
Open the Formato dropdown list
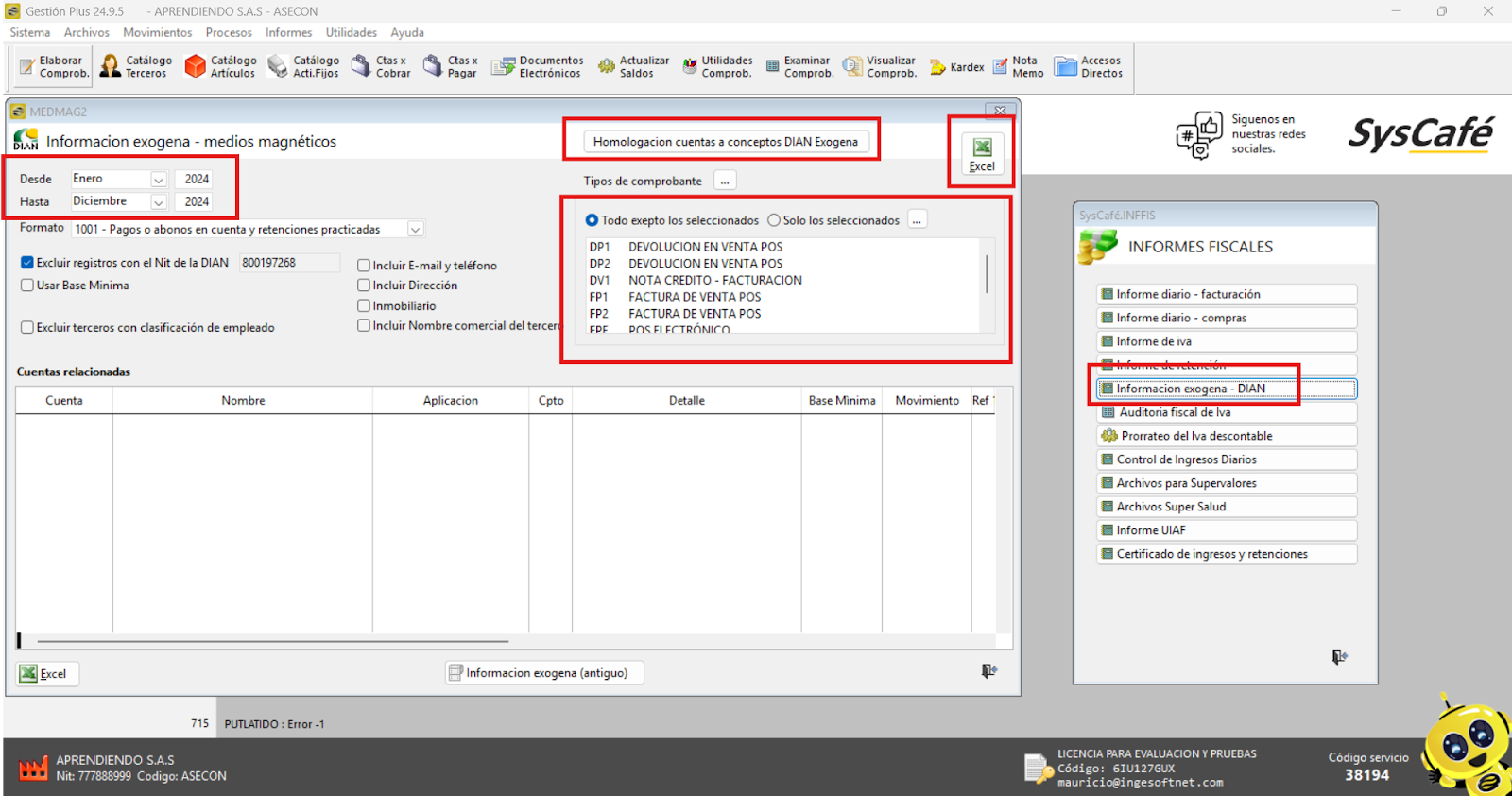(415, 230)
